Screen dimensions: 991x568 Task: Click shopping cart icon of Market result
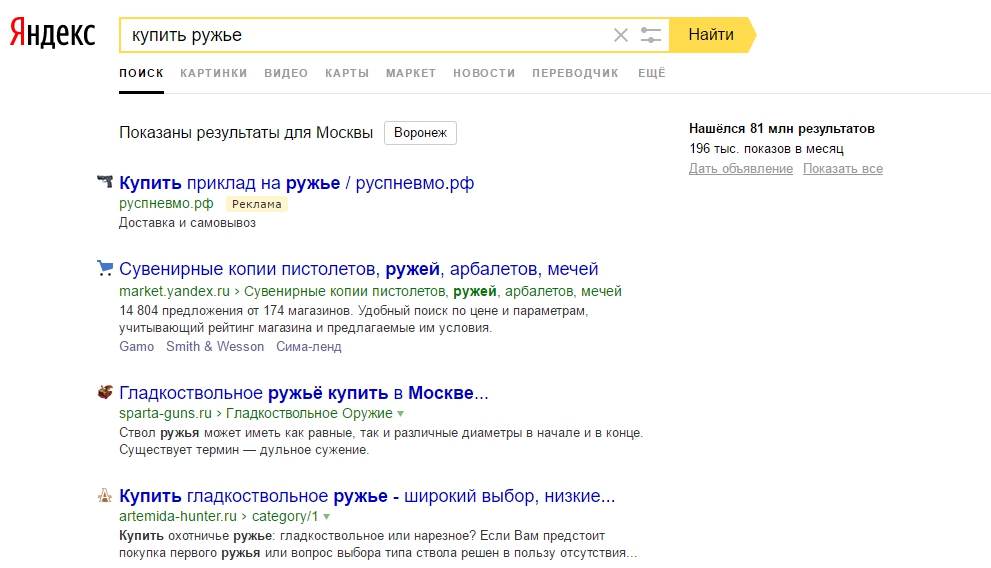tap(105, 268)
